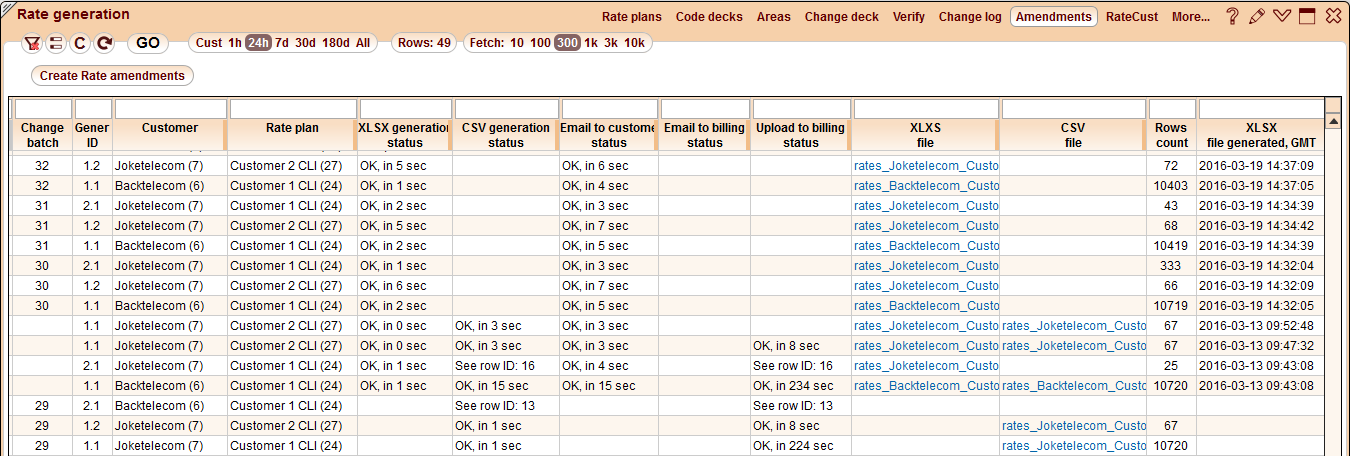Open the Change deck tab
The height and width of the screenshot is (456, 1350).
point(842,17)
